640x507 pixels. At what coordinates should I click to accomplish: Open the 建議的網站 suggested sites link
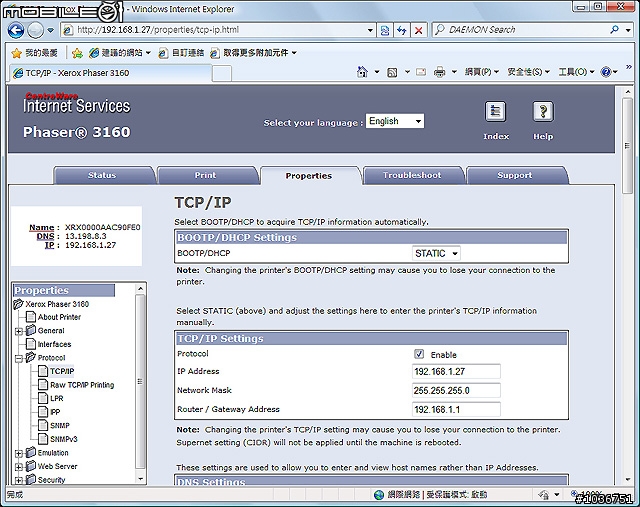click(121, 53)
